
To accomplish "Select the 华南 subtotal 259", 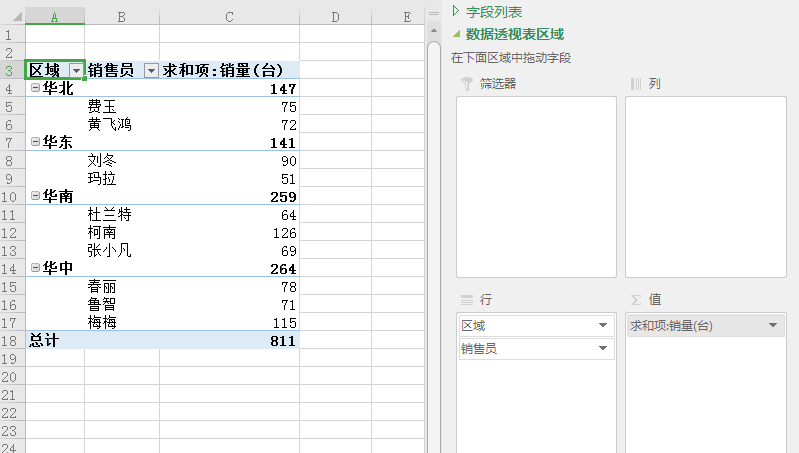I will click(x=229, y=196).
